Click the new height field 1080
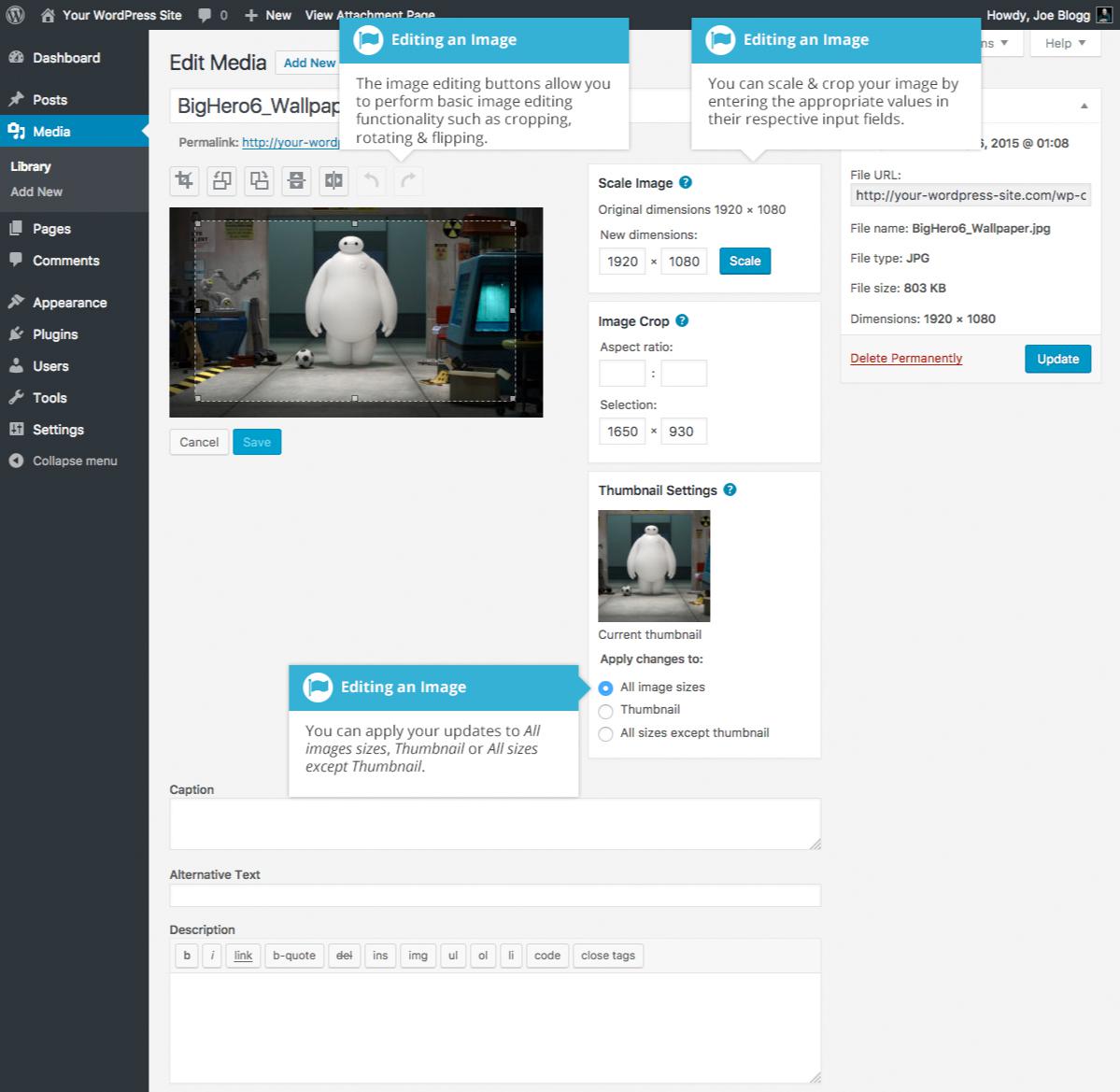This screenshot has width=1120, height=1092. point(684,262)
